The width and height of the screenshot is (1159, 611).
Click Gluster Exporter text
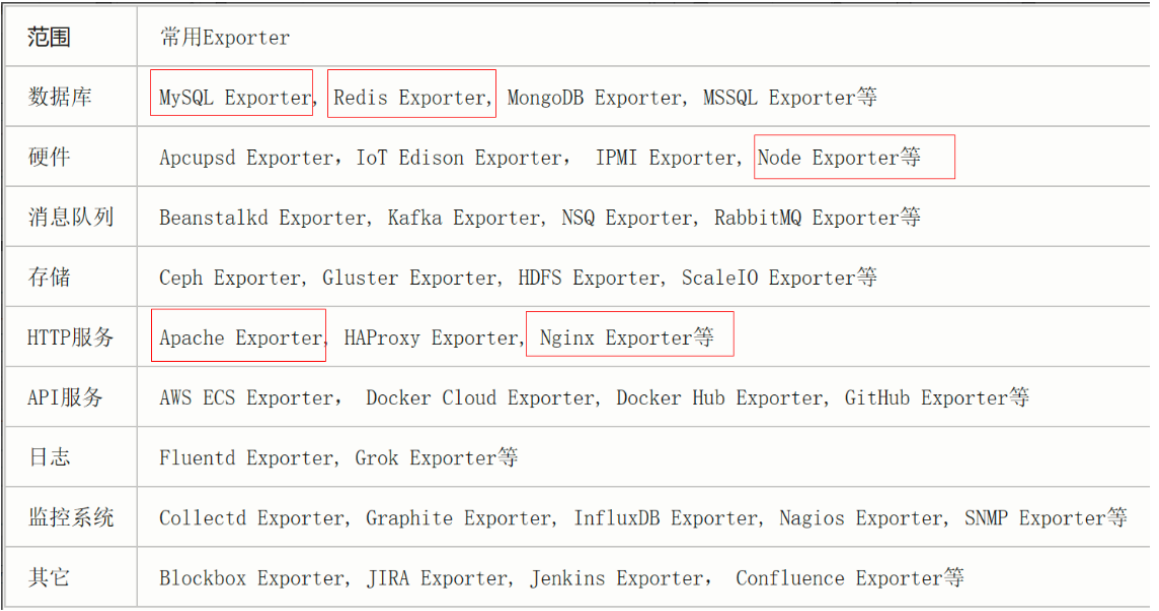(x=409, y=277)
